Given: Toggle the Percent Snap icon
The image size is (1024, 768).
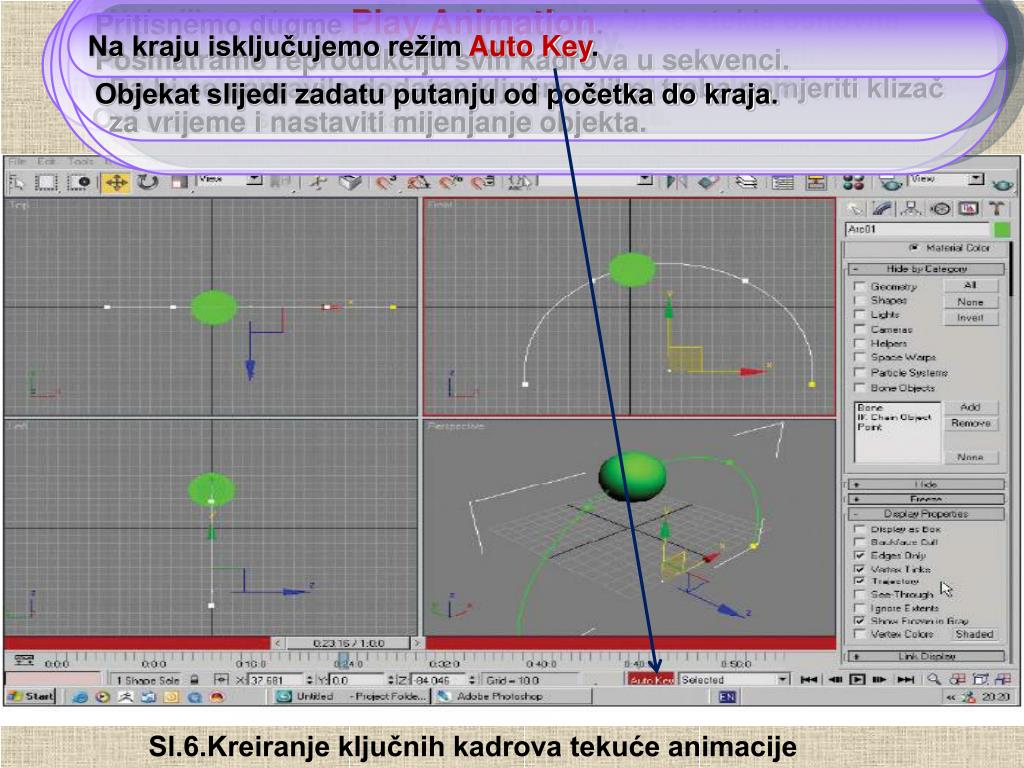Looking at the screenshot, I should pos(451,183).
